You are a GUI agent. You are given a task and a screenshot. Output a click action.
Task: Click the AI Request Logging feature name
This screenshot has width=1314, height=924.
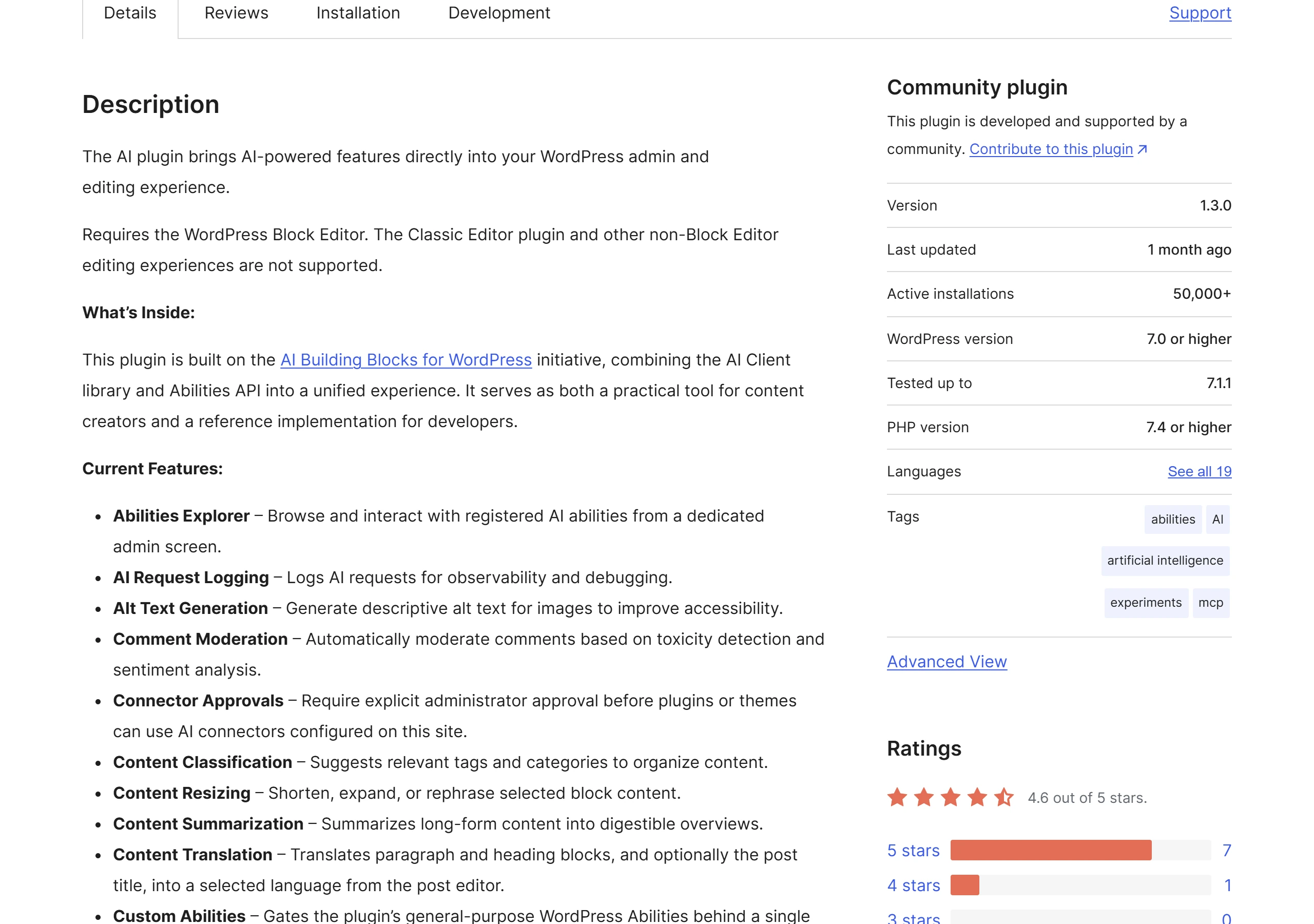click(191, 577)
